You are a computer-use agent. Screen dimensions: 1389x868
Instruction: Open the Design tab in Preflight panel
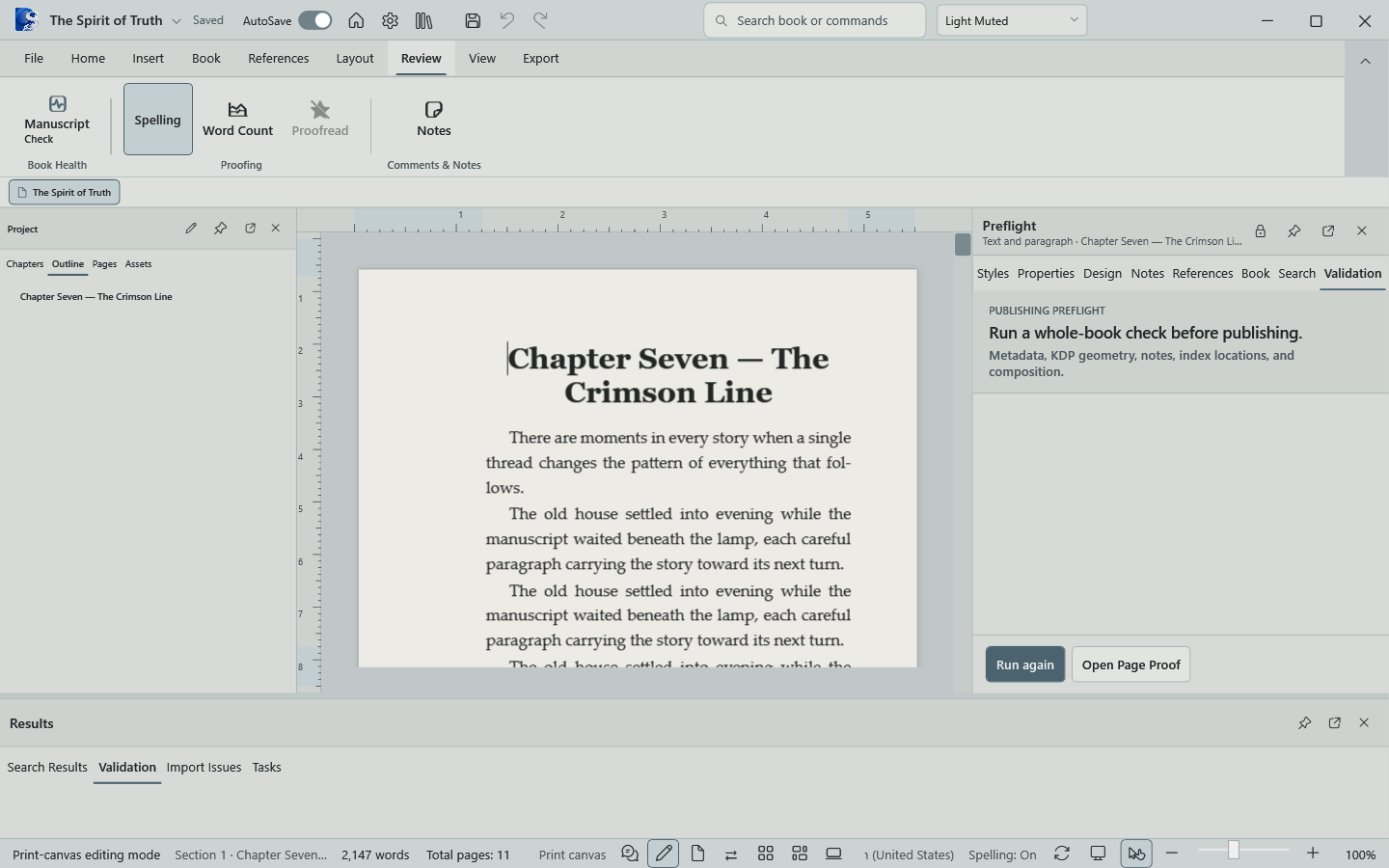coord(1103,274)
